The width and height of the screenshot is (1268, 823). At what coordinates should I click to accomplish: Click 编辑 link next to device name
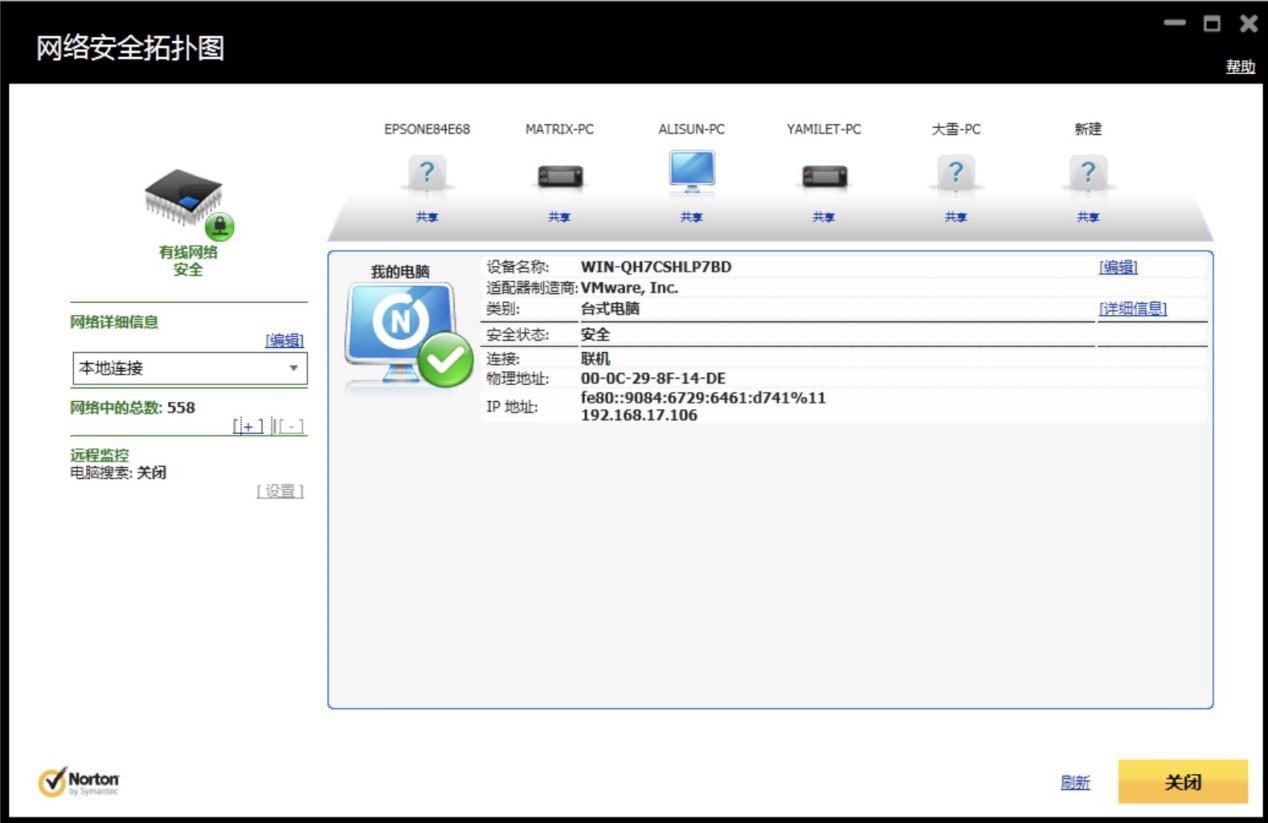coord(1118,267)
